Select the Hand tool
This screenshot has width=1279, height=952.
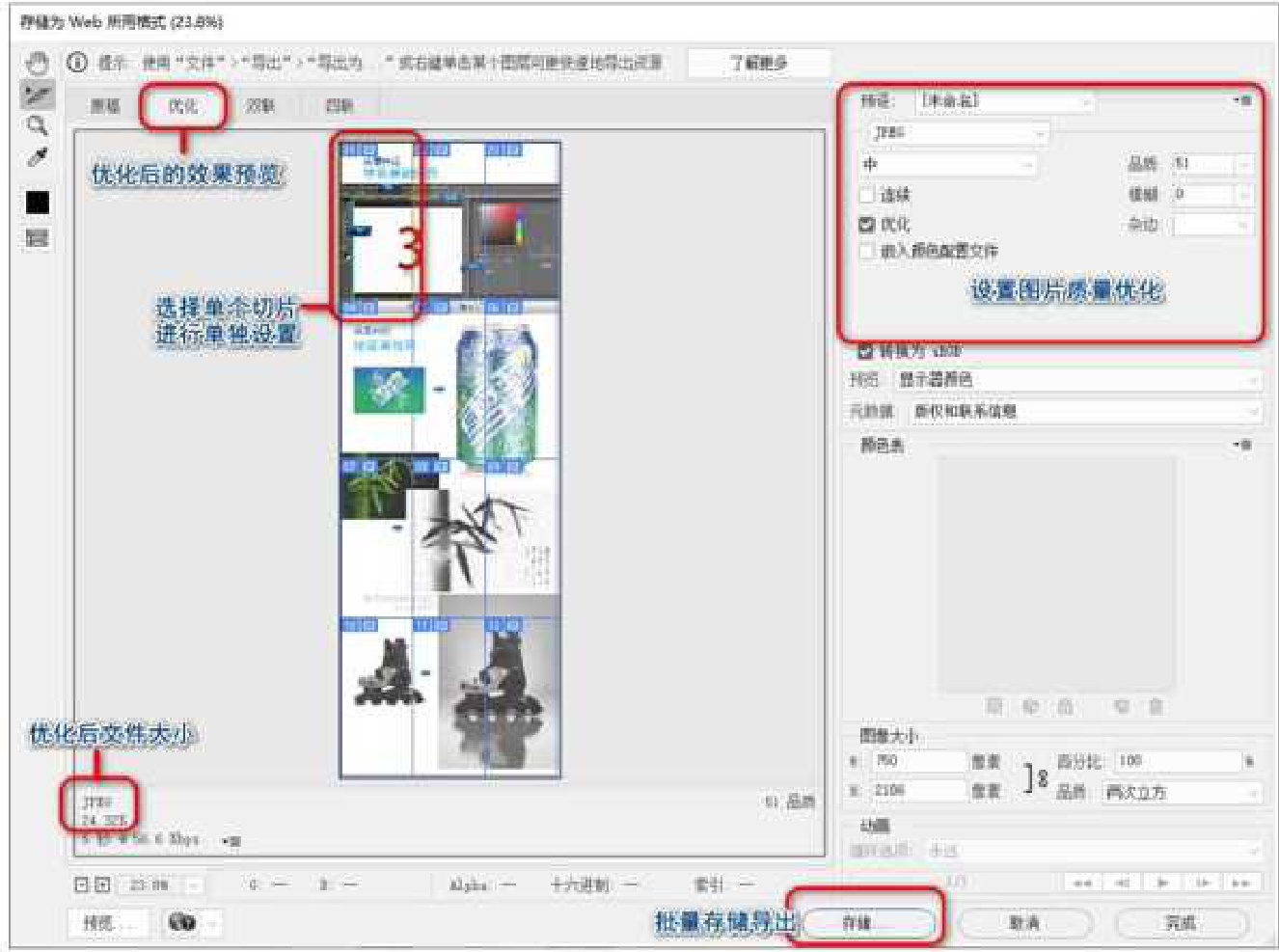[x=37, y=64]
